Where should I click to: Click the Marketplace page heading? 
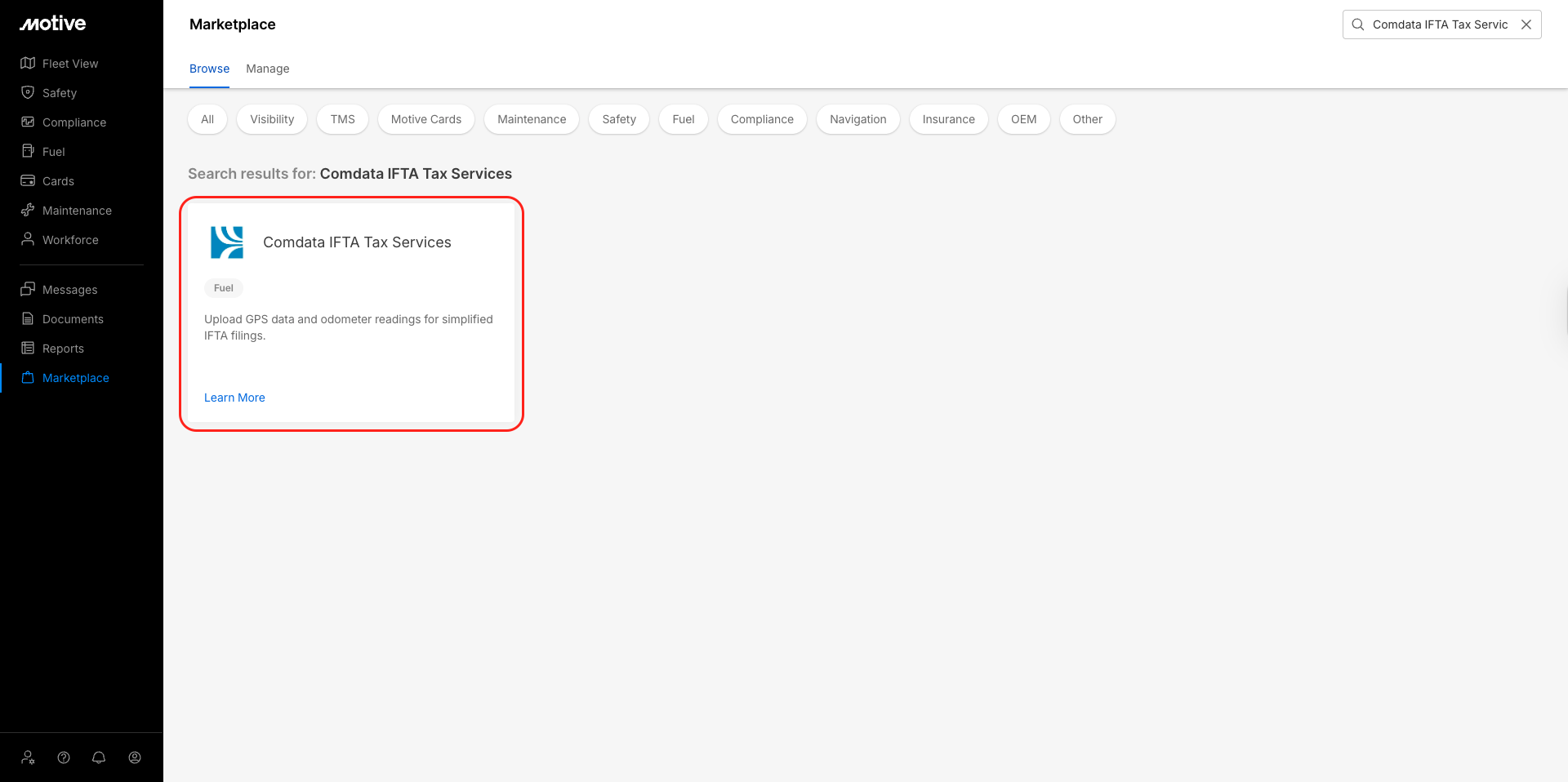(233, 24)
